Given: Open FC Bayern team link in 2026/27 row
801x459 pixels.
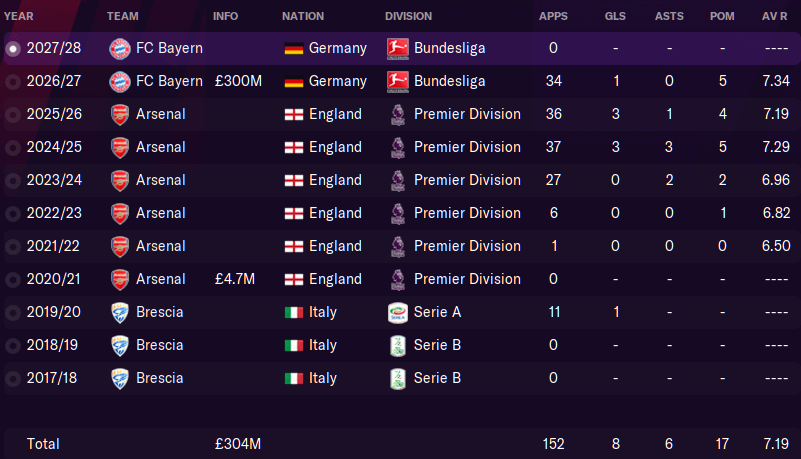Looking at the screenshot, I should coord(169,81).
